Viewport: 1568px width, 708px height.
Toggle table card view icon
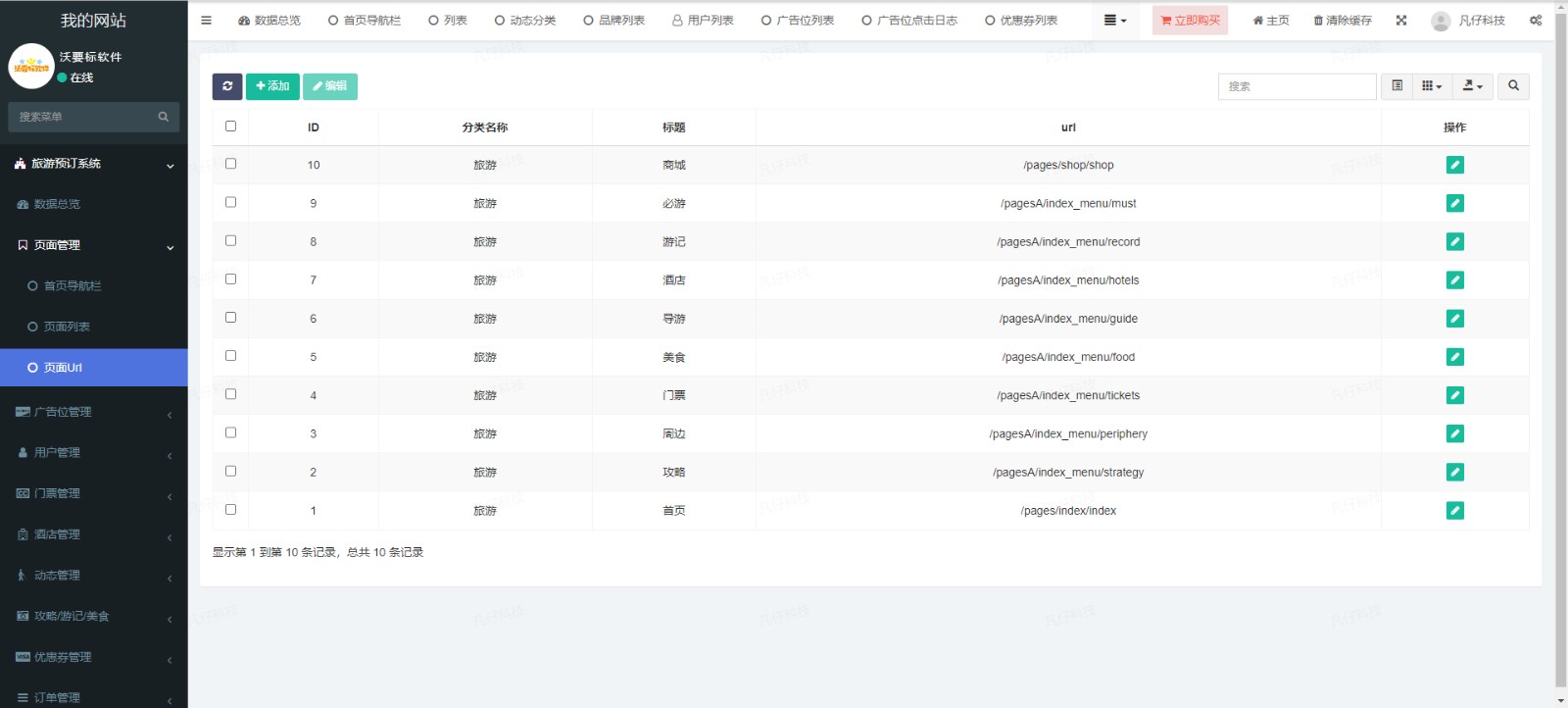(1397, 86)
